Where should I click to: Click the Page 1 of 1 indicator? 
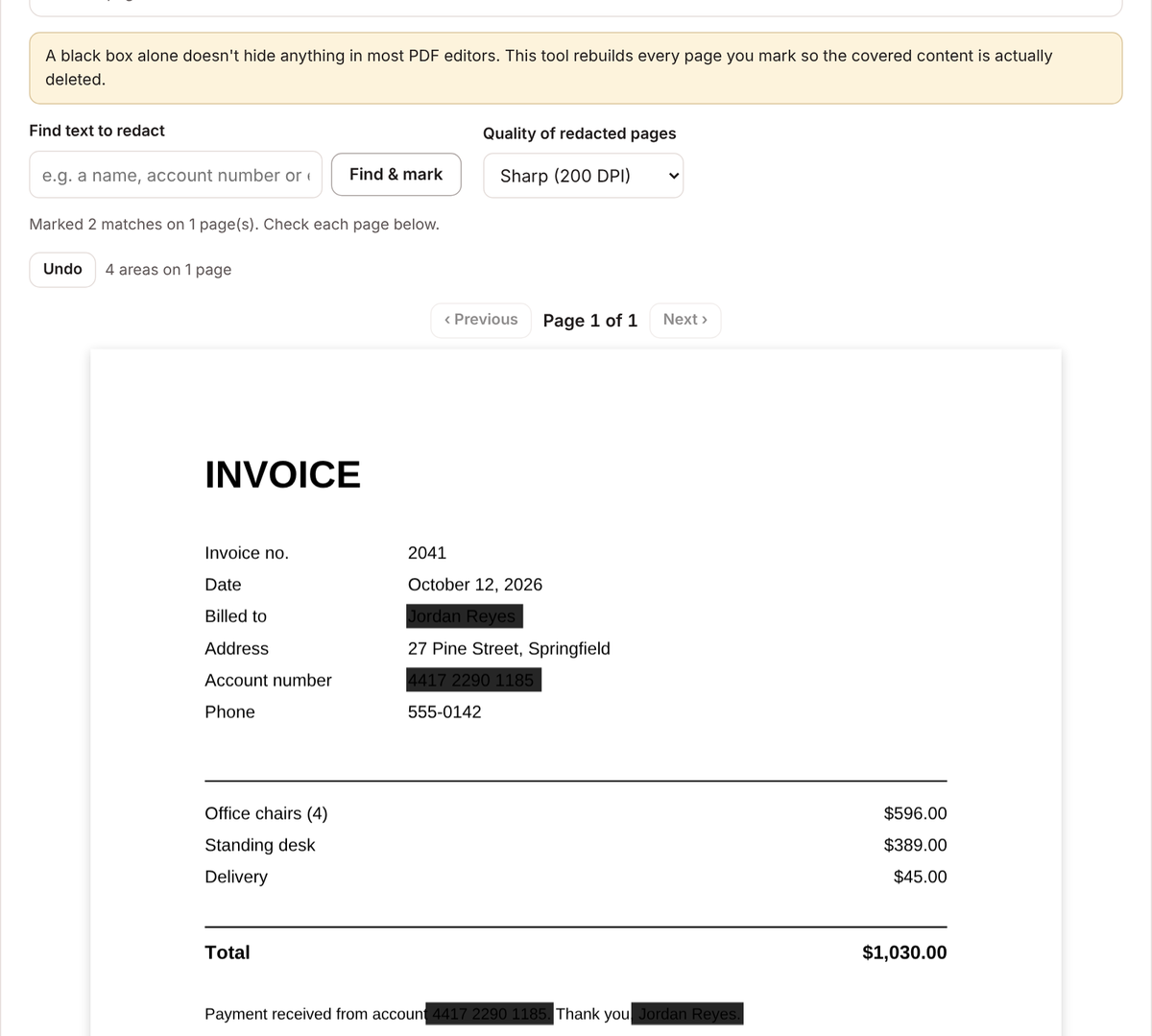click(590, 321)
